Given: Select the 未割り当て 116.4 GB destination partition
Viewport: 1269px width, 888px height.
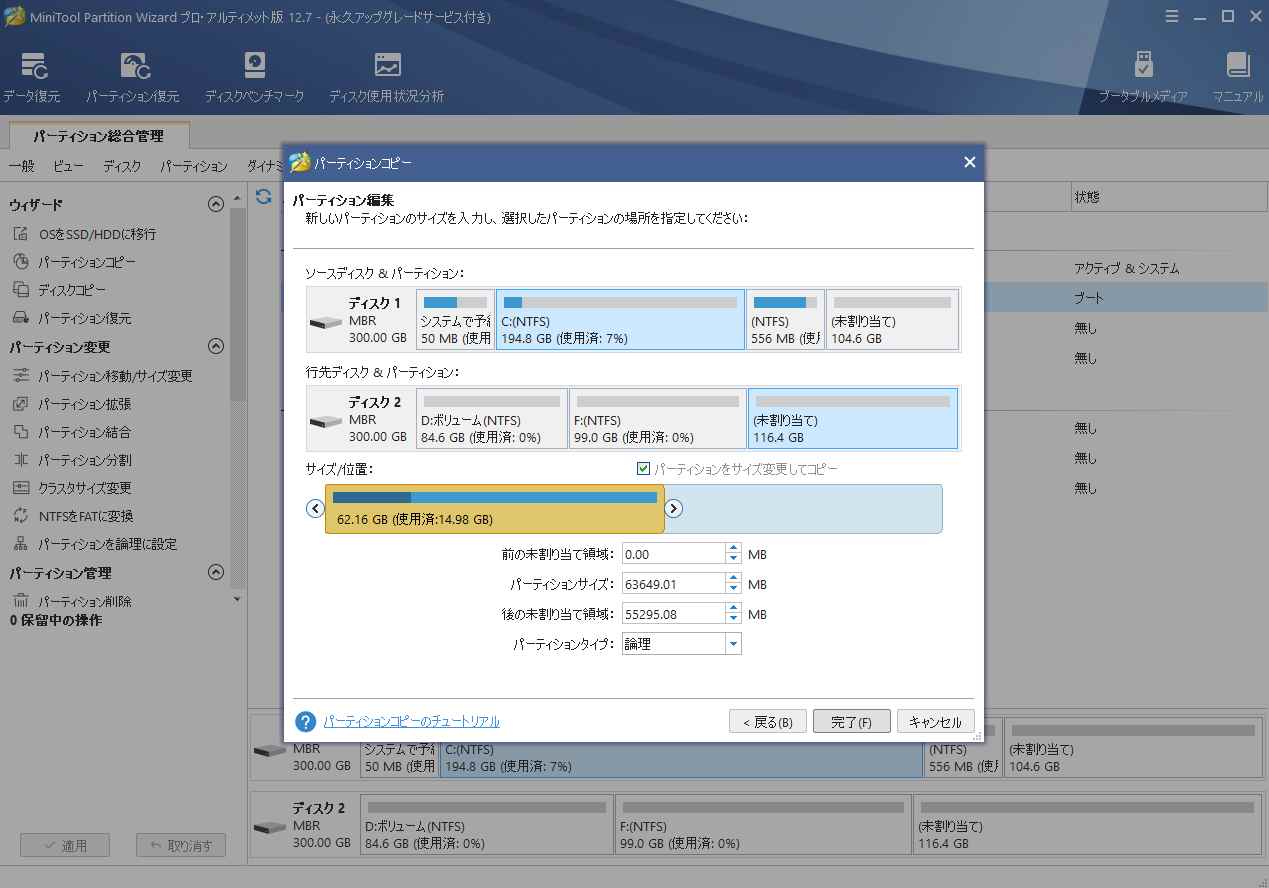Looking at the screenshot, I should (852, 418).
